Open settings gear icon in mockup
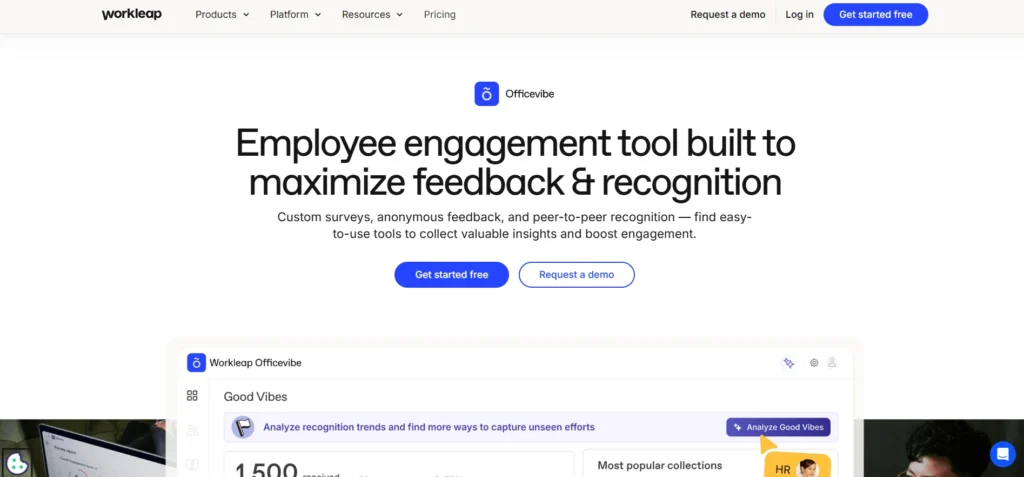 [x=814, y=363]
